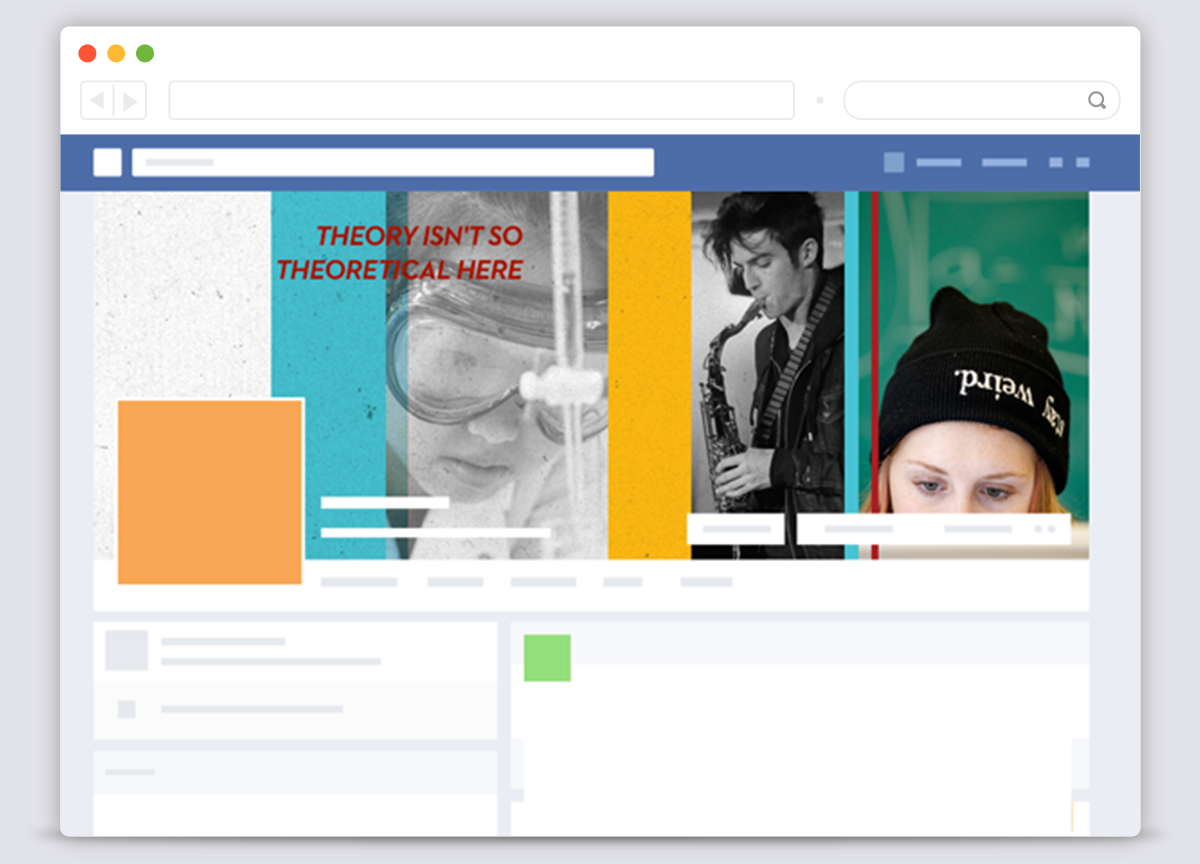
Task: Click the rightmost small square in blue bar
Action: tap(1082, 162)
